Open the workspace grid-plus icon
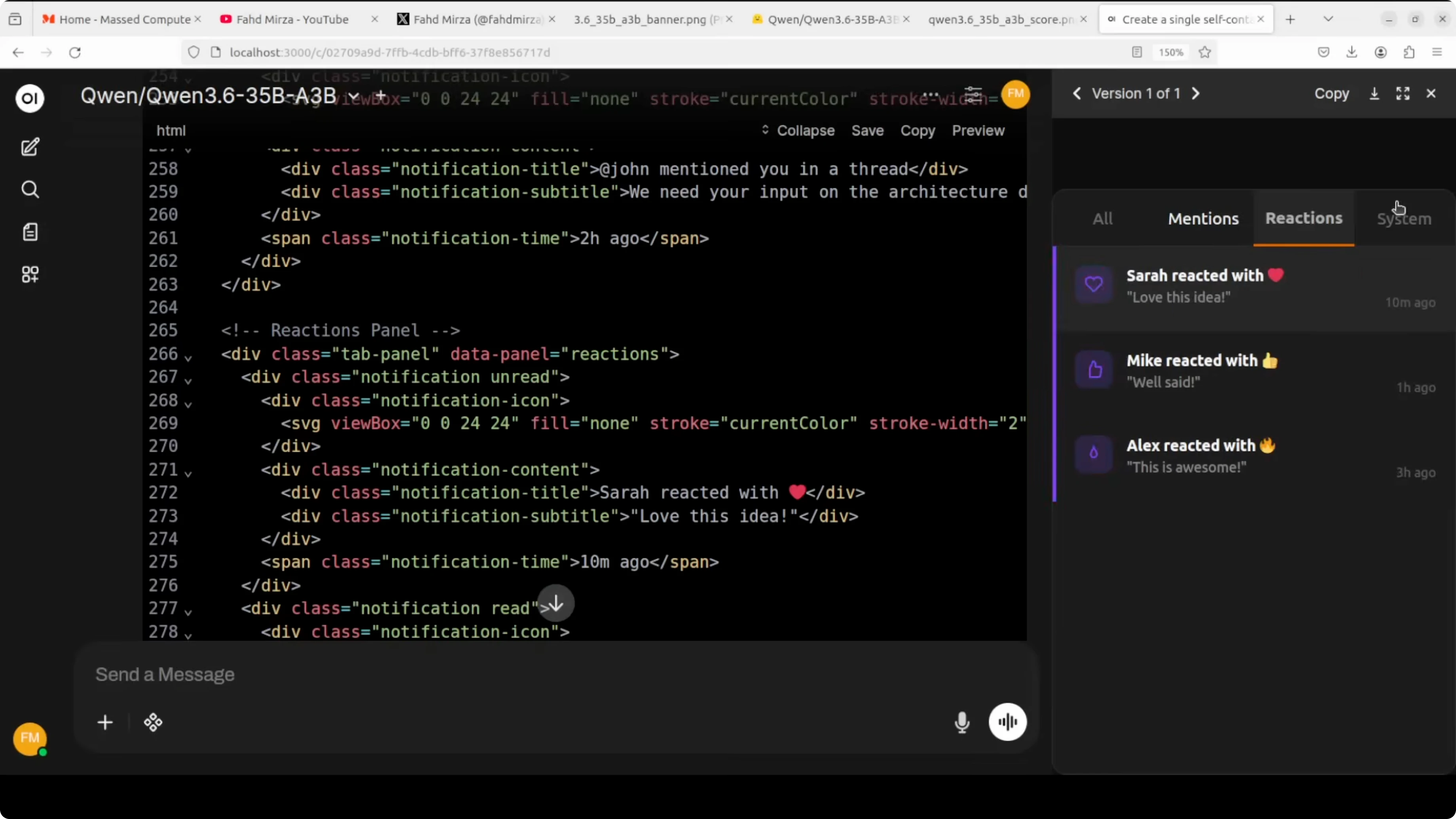 point(30,275)
